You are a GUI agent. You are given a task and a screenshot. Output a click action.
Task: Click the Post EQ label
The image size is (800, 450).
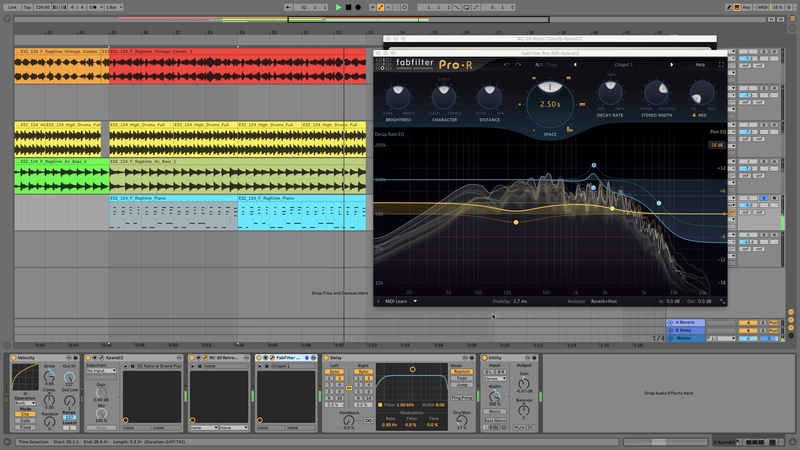(717, 132)
